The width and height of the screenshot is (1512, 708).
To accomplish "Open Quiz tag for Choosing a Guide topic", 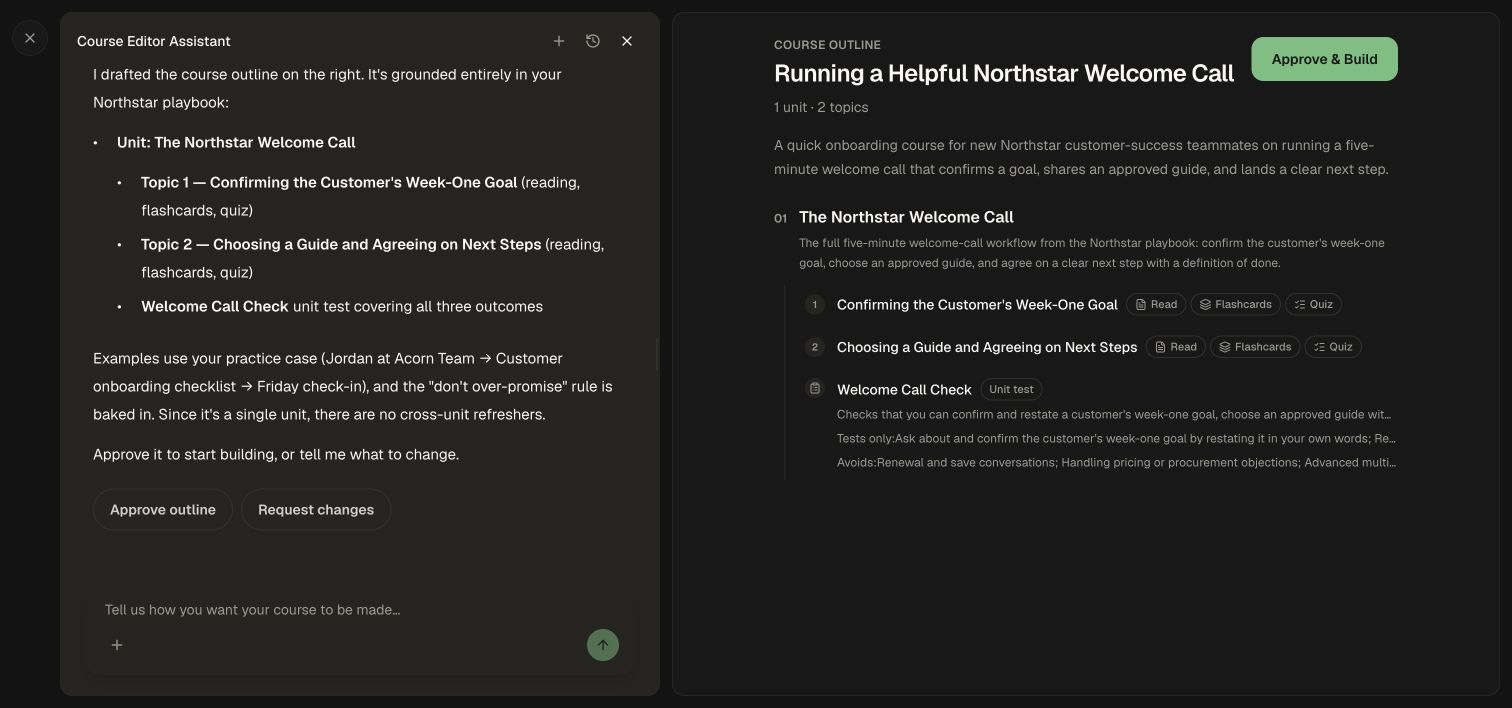I will pos(1333,347).
